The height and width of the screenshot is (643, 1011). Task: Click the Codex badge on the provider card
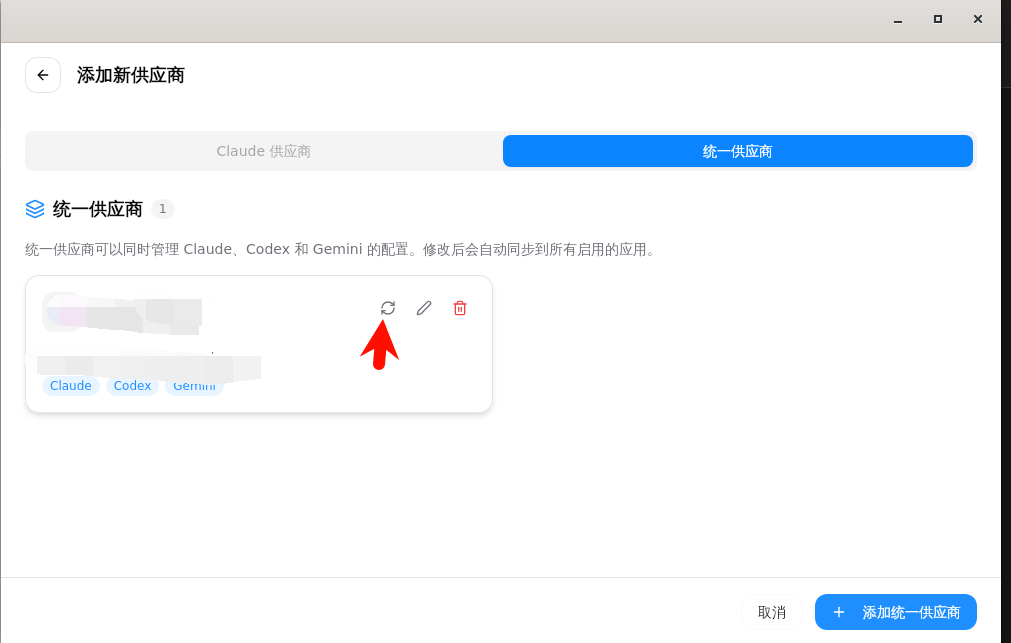pos(132,386)
